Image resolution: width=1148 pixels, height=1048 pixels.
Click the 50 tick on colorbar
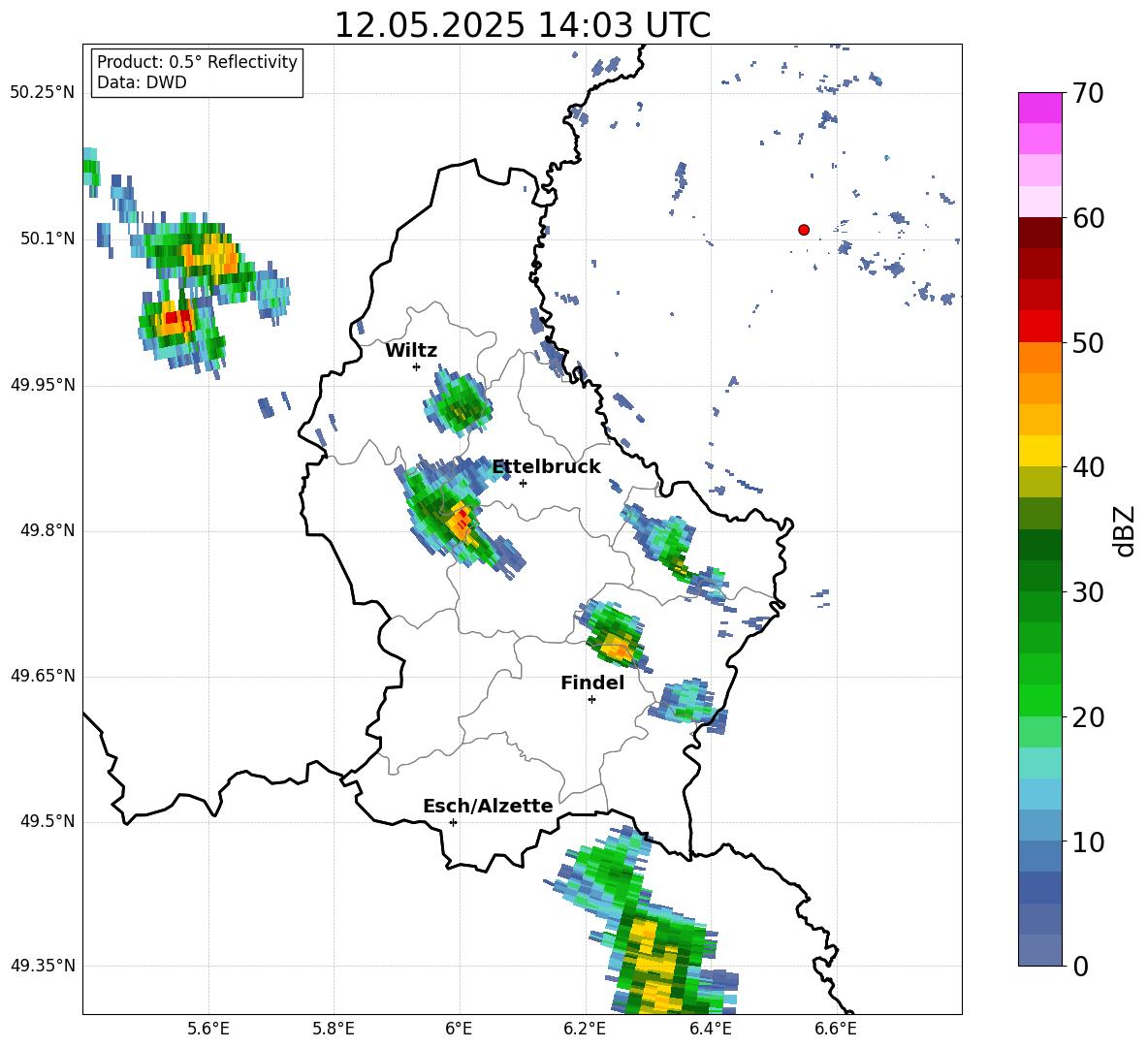tap(1087, 342)
